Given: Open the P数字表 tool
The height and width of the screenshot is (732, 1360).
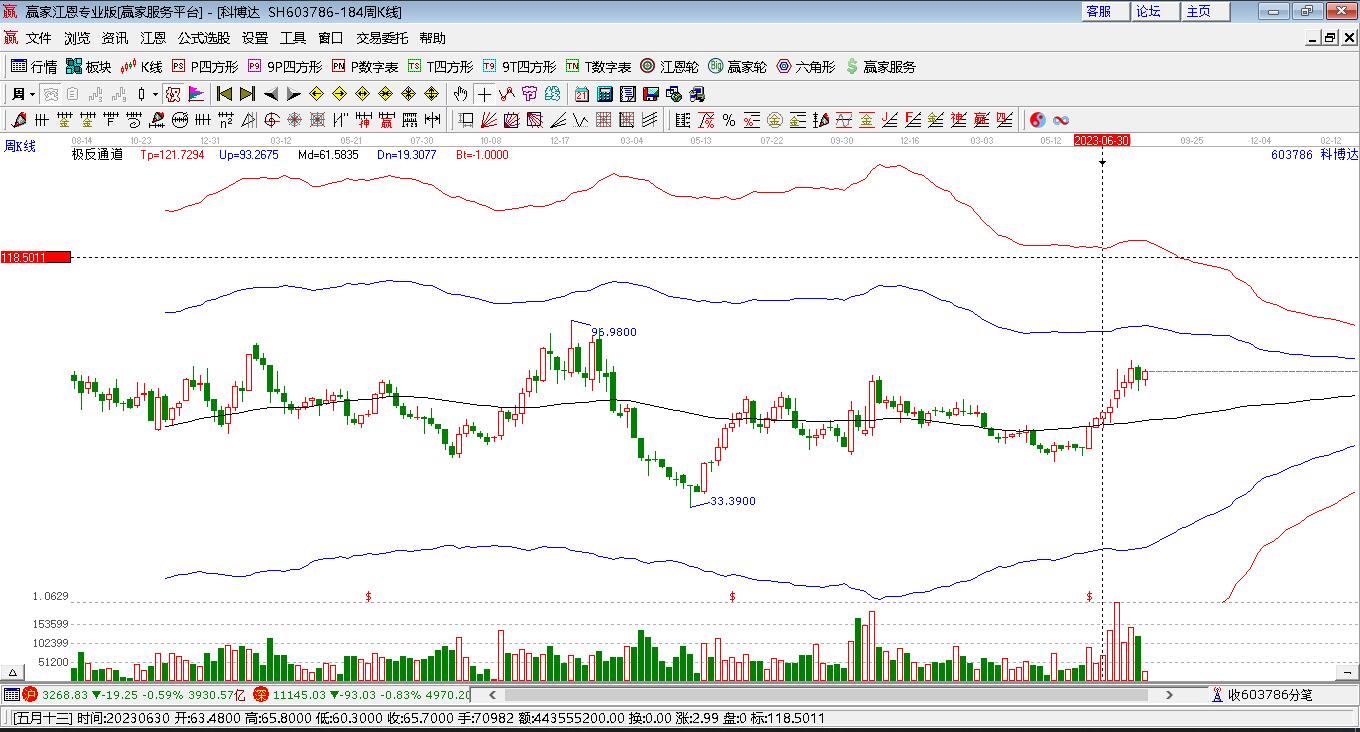Looking at the screenshot, I should [x=365, y=67].
